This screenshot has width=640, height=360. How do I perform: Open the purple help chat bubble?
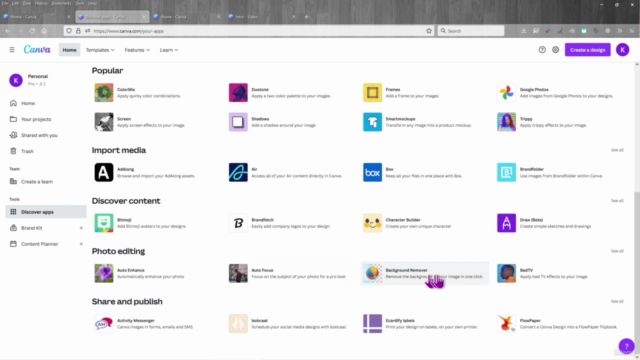(x=626, y=346)
